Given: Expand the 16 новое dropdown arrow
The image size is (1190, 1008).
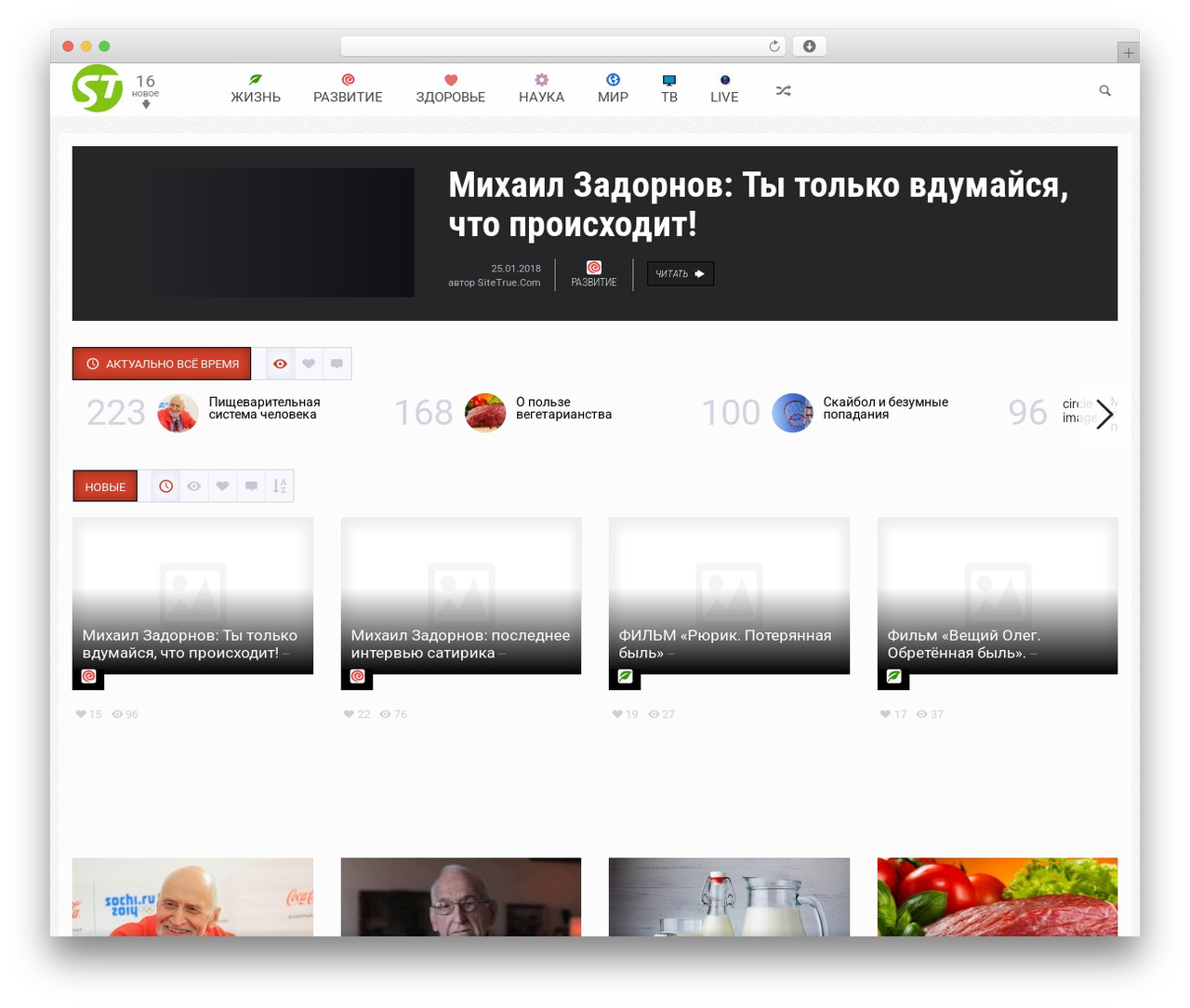Looking at the screenshot, I should [146, 104].
